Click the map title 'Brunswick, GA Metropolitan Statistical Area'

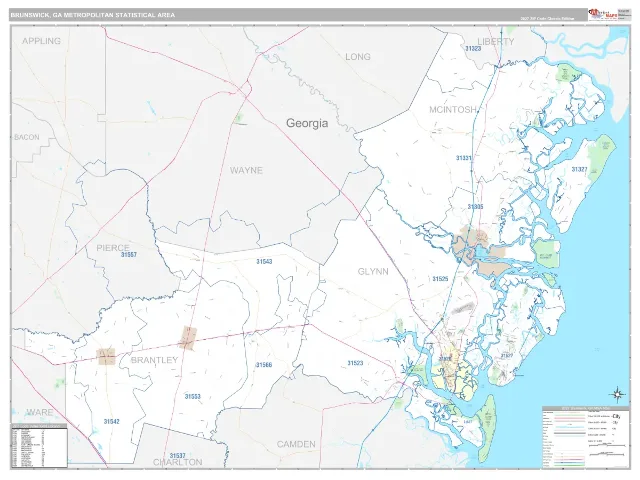click(x=93, y=15)
